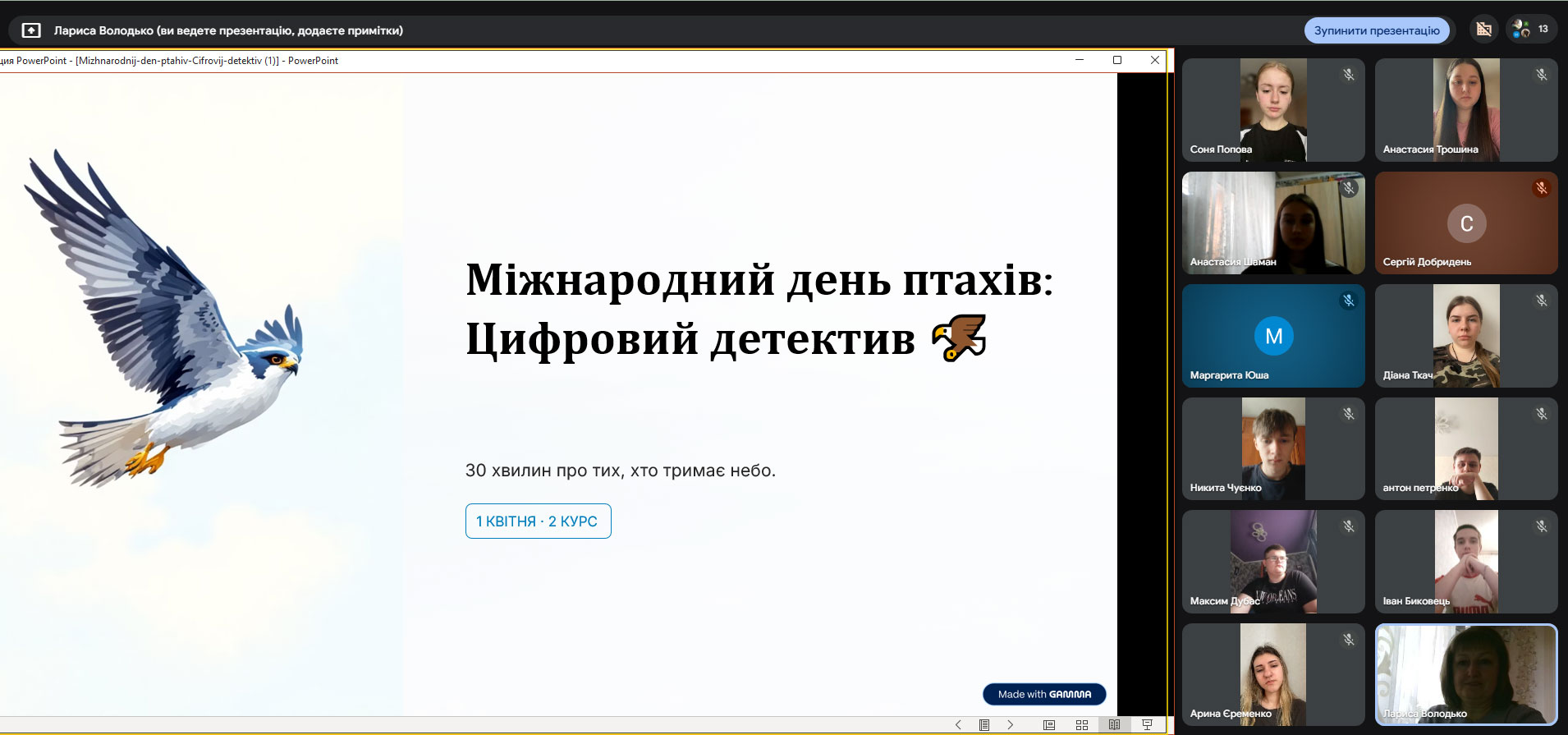
Task: Open the slide list menu icon
Action: coord(984,725)
